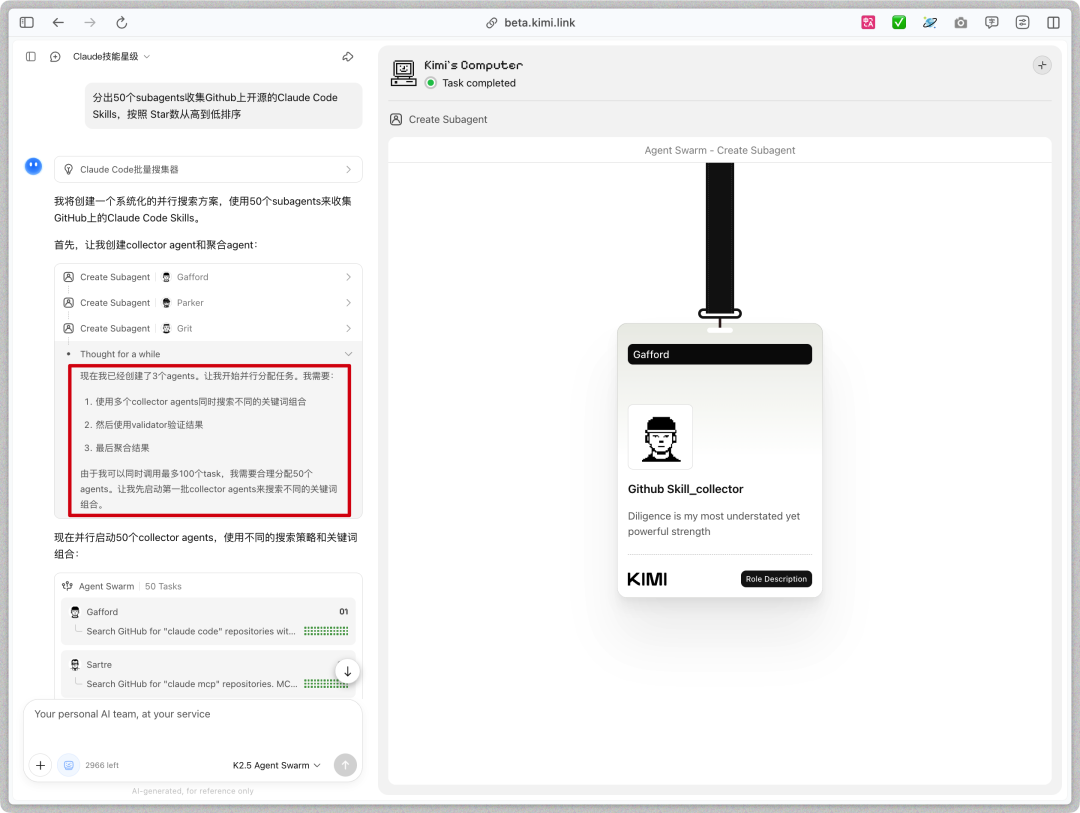This screenshot has width=1080, height=813.
Task: Click the sliders settings icon in toolbar
Action: (x=1022, y=22)
